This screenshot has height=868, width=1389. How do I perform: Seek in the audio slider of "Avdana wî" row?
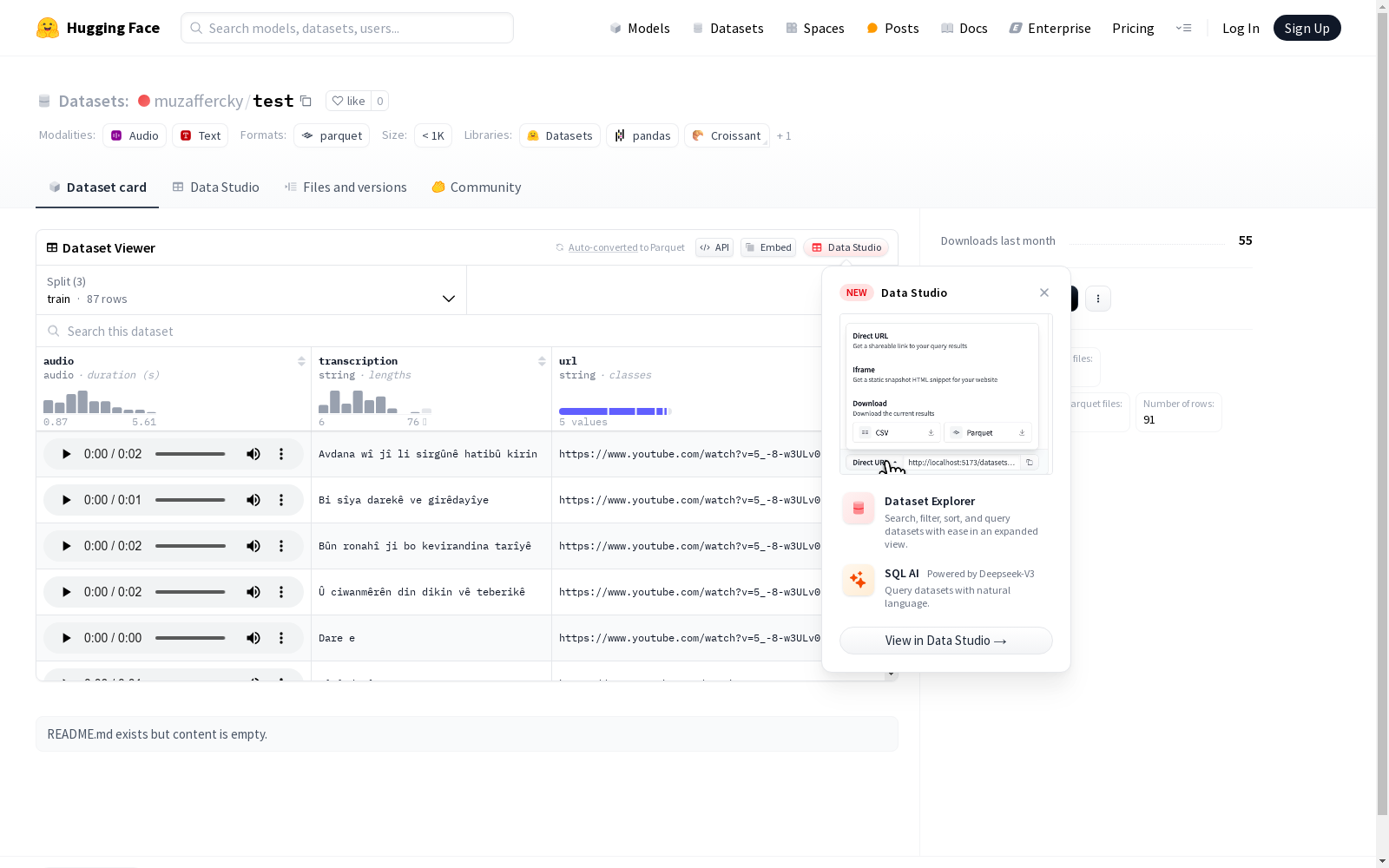(190, 454)
